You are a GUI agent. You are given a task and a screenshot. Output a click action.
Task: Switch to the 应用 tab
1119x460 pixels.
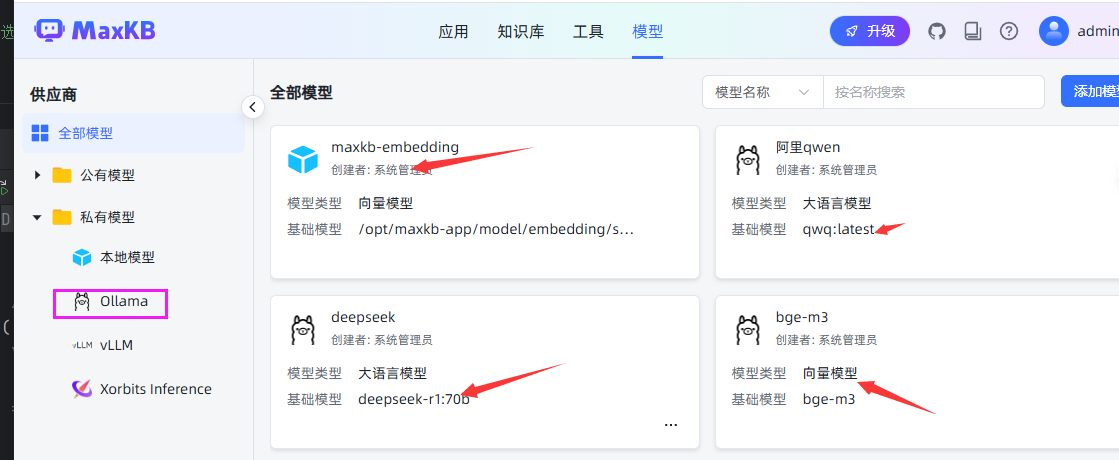[453, 31]
